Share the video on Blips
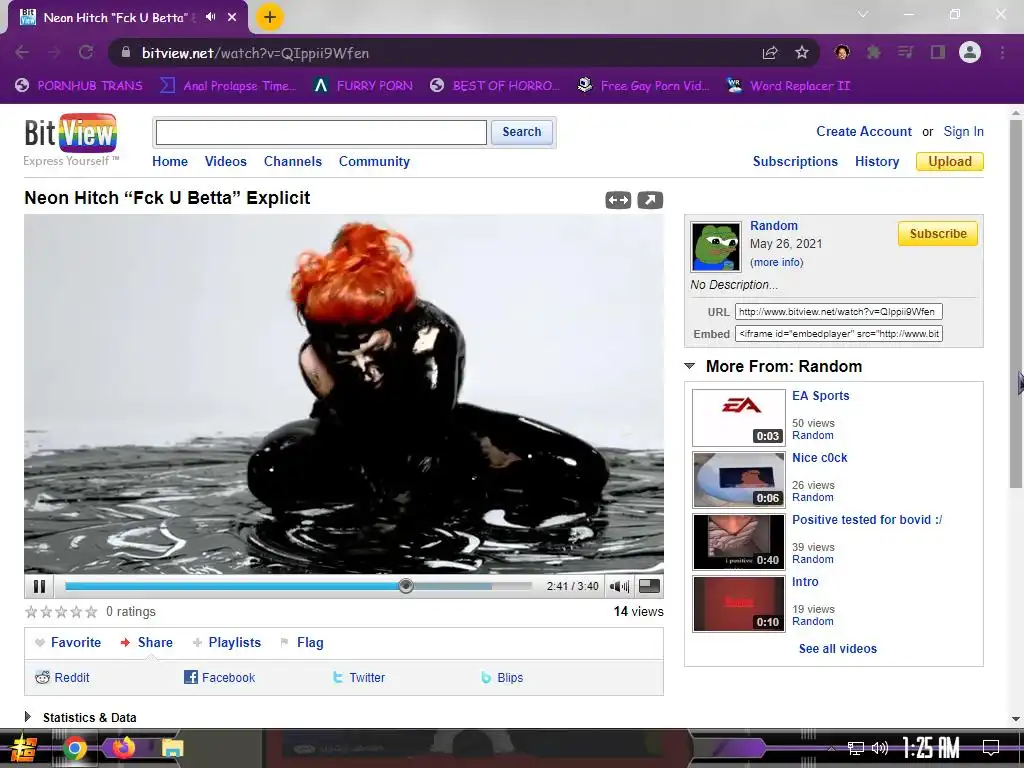The height and width of the screenshot is (768, 1024). 502,677
